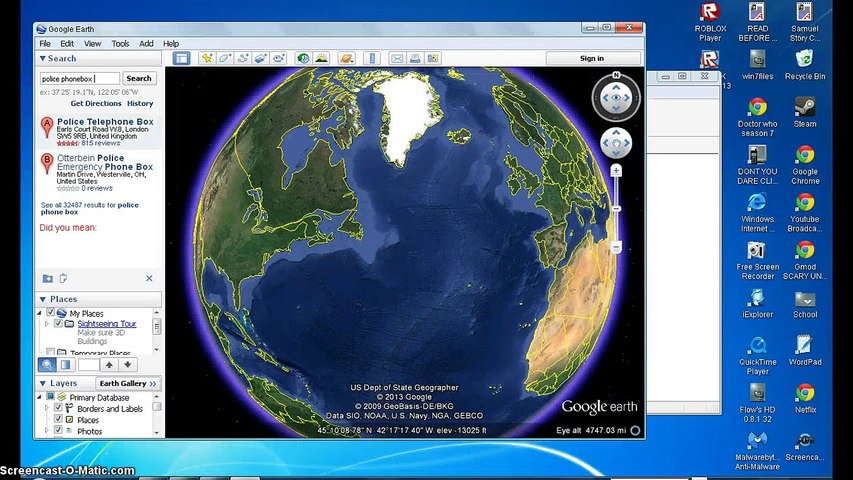853x480 pixels.
Task: View current view in Google Maps icon
Action: (x=433, y=58)
